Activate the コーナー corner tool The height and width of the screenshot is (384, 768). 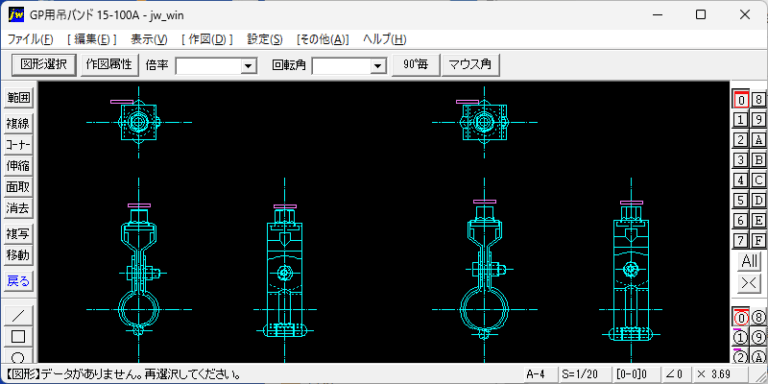tap(18, 144)
